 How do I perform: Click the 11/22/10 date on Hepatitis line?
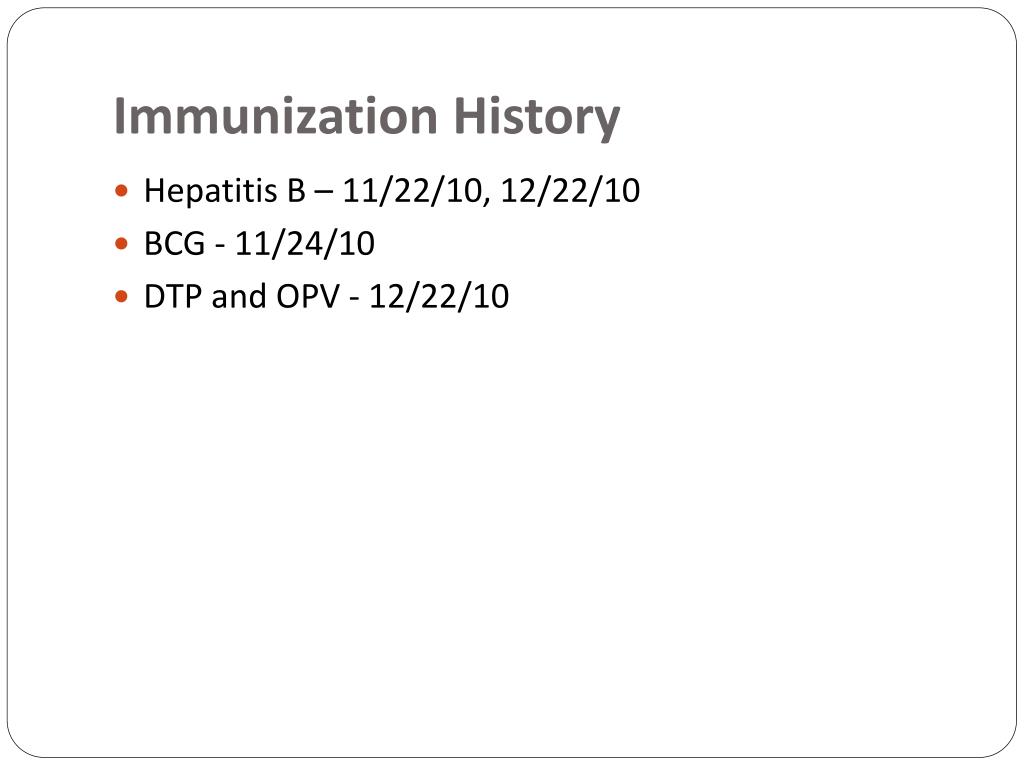[x=412, y=191]
